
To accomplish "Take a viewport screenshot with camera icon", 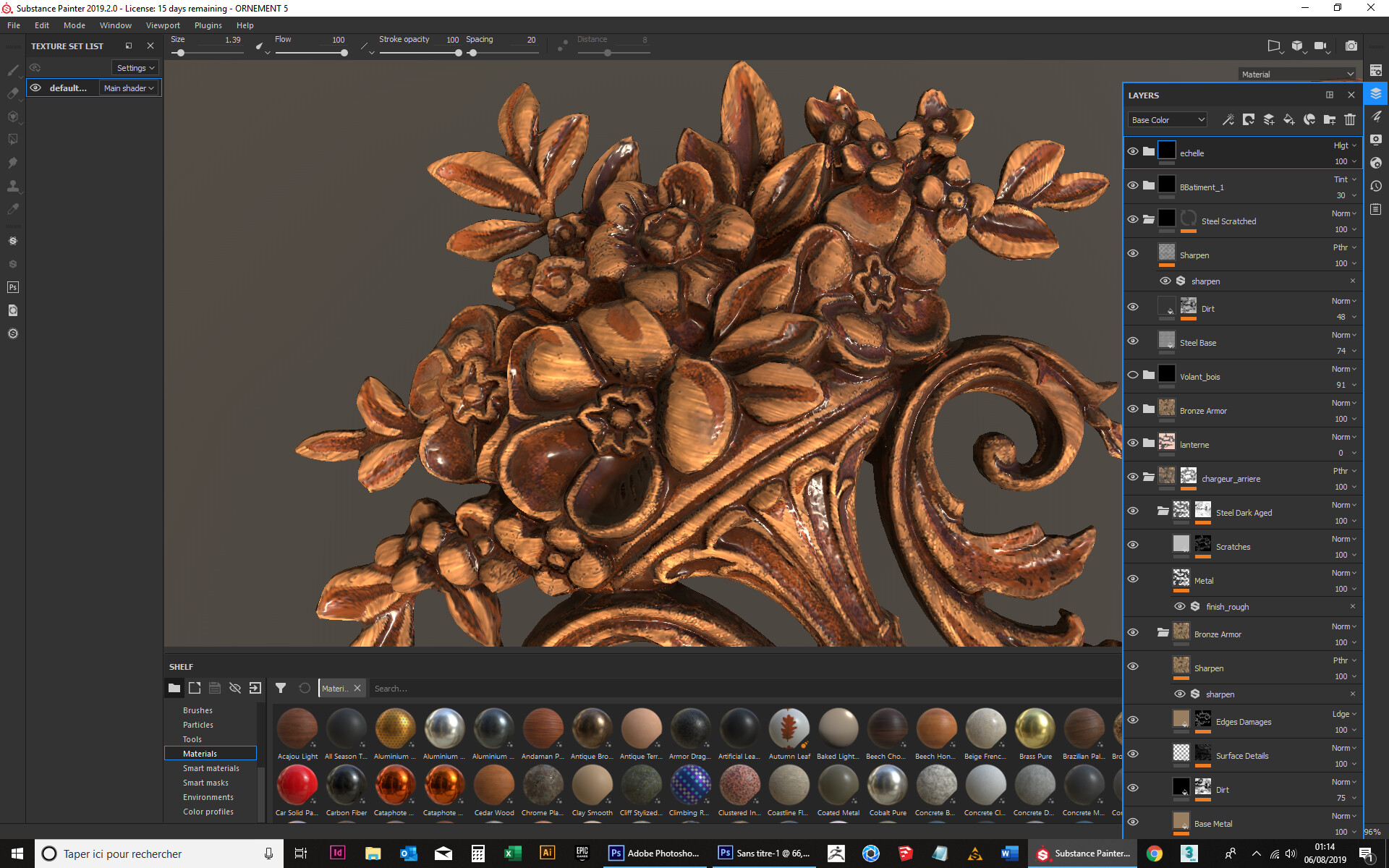I will [x=1350, y=45].
